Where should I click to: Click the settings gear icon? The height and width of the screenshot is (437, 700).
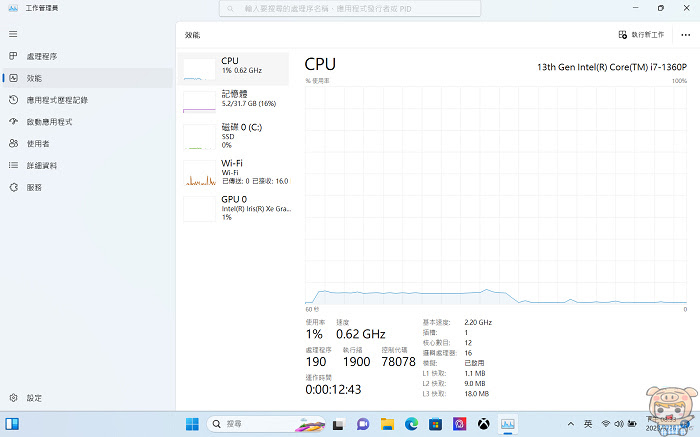coord(13,398)
